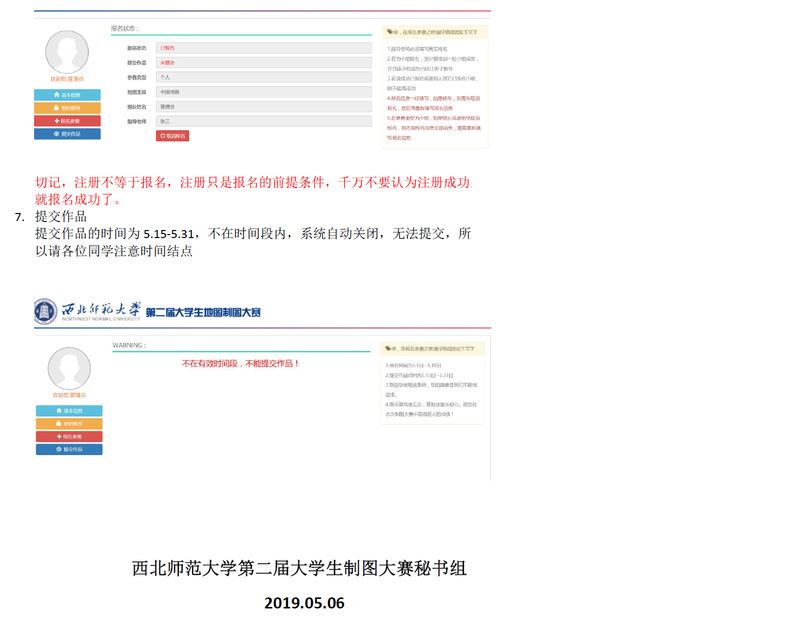Click the 报名状态 field showing 已报名
The height and width of the screenshot is (635, 798).
pyautogui.click(x=263, y=48)
